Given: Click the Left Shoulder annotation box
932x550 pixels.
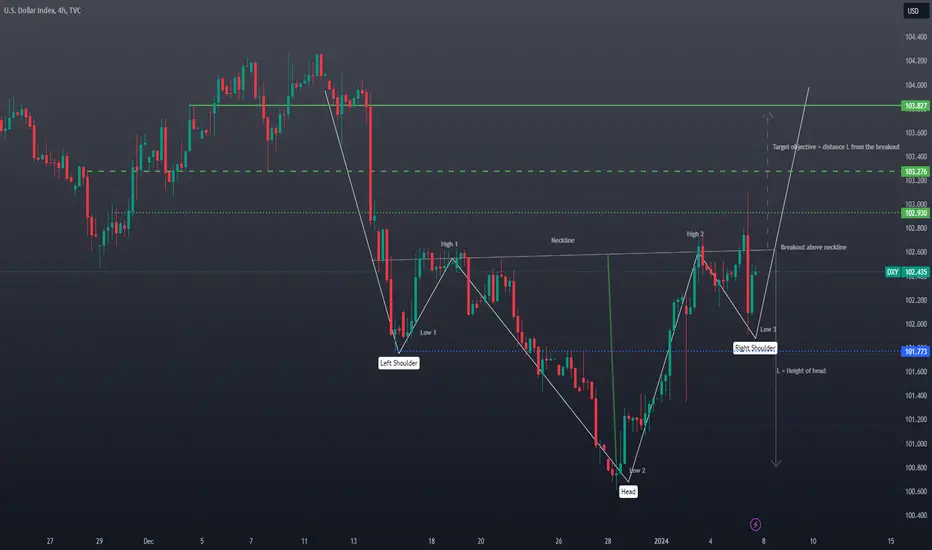Looking at the screenshot, I should (x=399, y=363).
